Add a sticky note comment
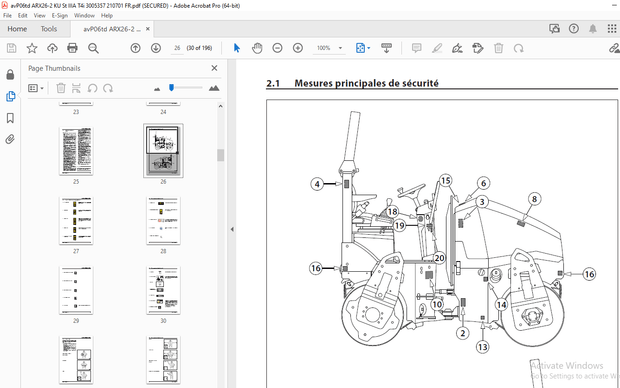Image resolution: width=620 pixels, height=388 pixels. pos(416,48)
